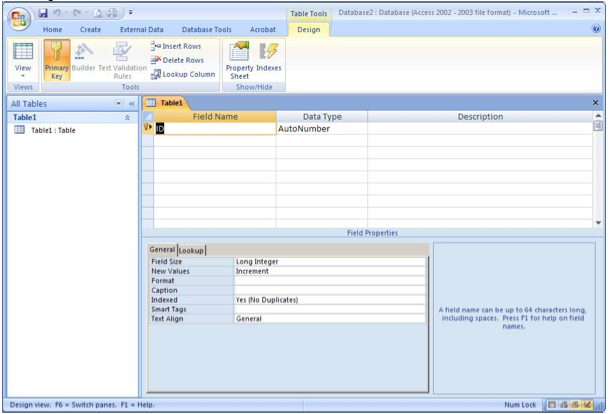Collapse the navigation pane with shutter arrows

pos(131,104)
